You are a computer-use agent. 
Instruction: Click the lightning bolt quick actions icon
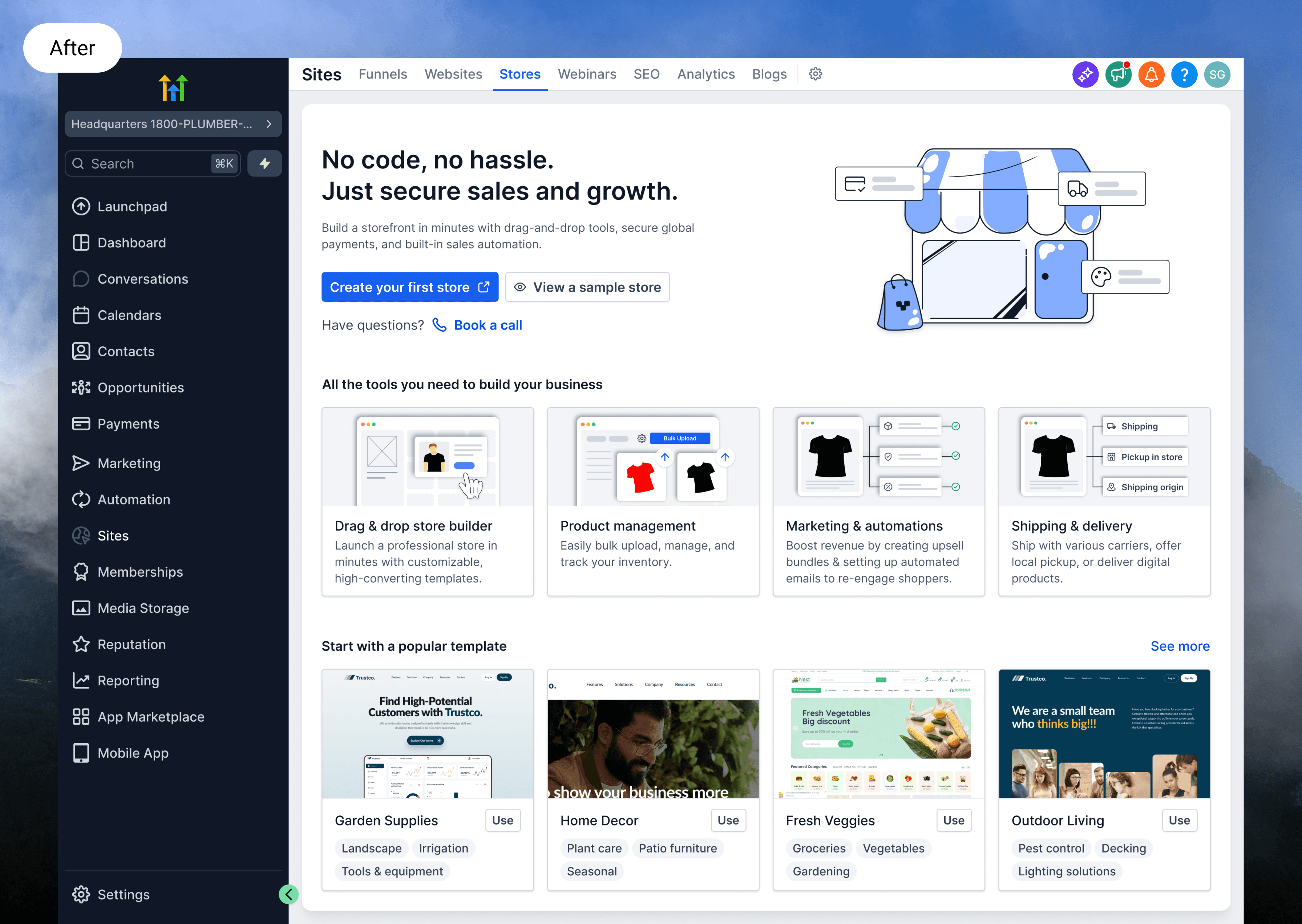point(264,164)
